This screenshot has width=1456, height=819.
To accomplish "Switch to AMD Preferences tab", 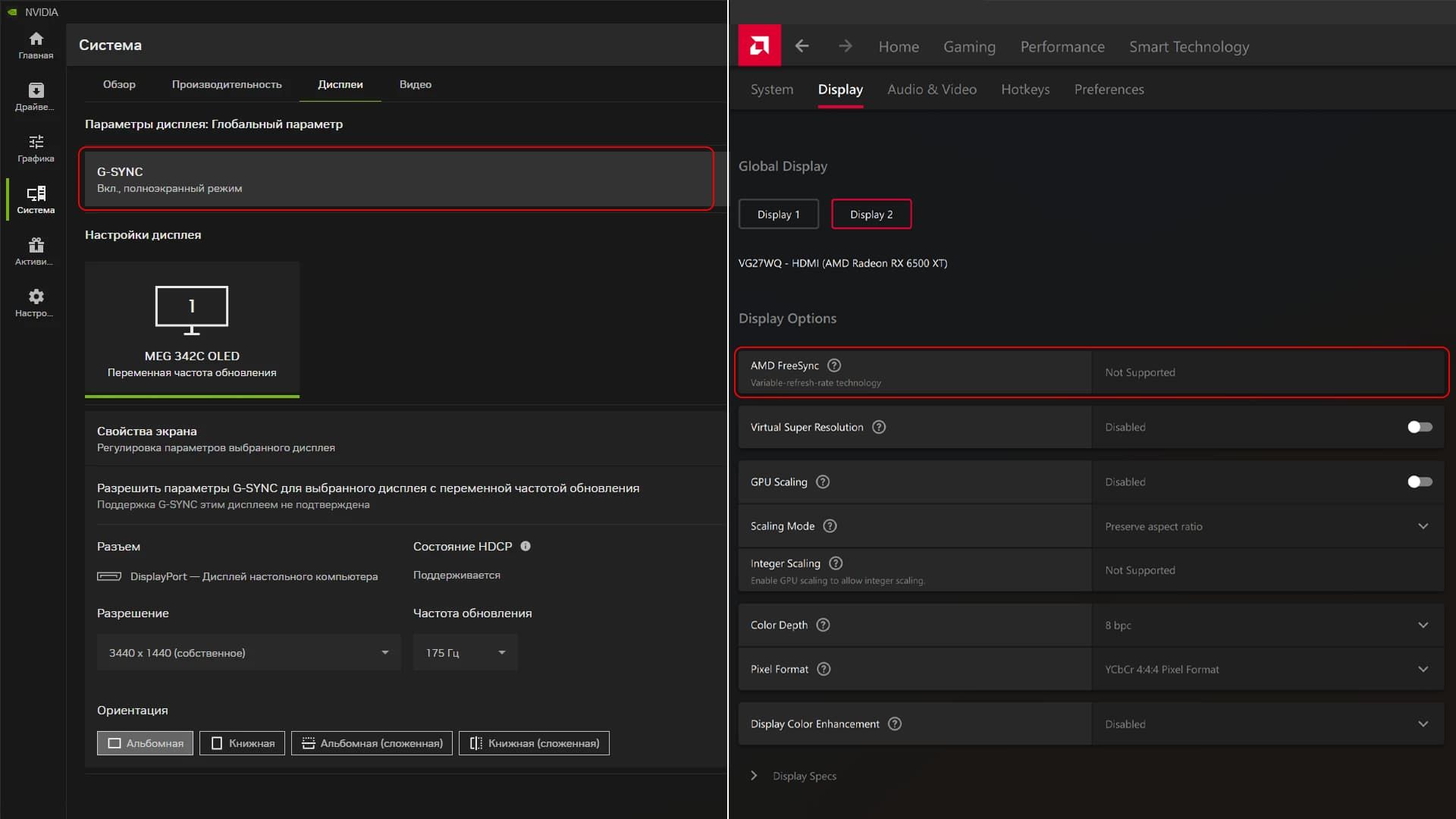I will (1109, 89).
